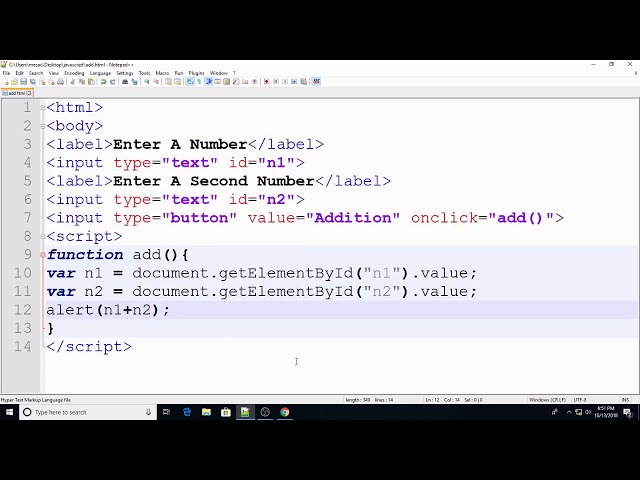This screenshot has width=640, height=480.
Task: Open the user defined language dialog icon
Action: coord(218,82)
